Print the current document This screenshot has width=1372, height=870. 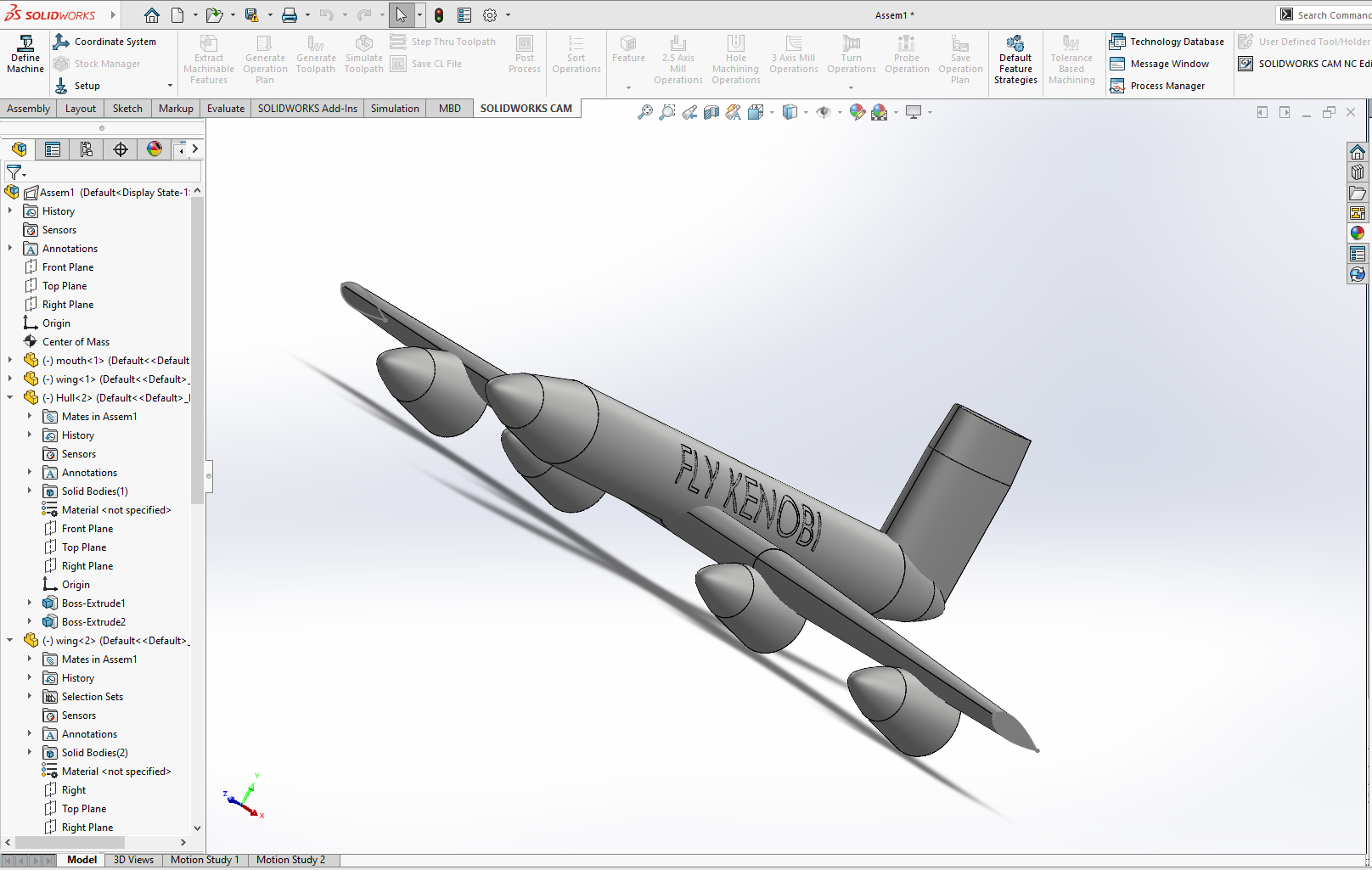point(290,15)
